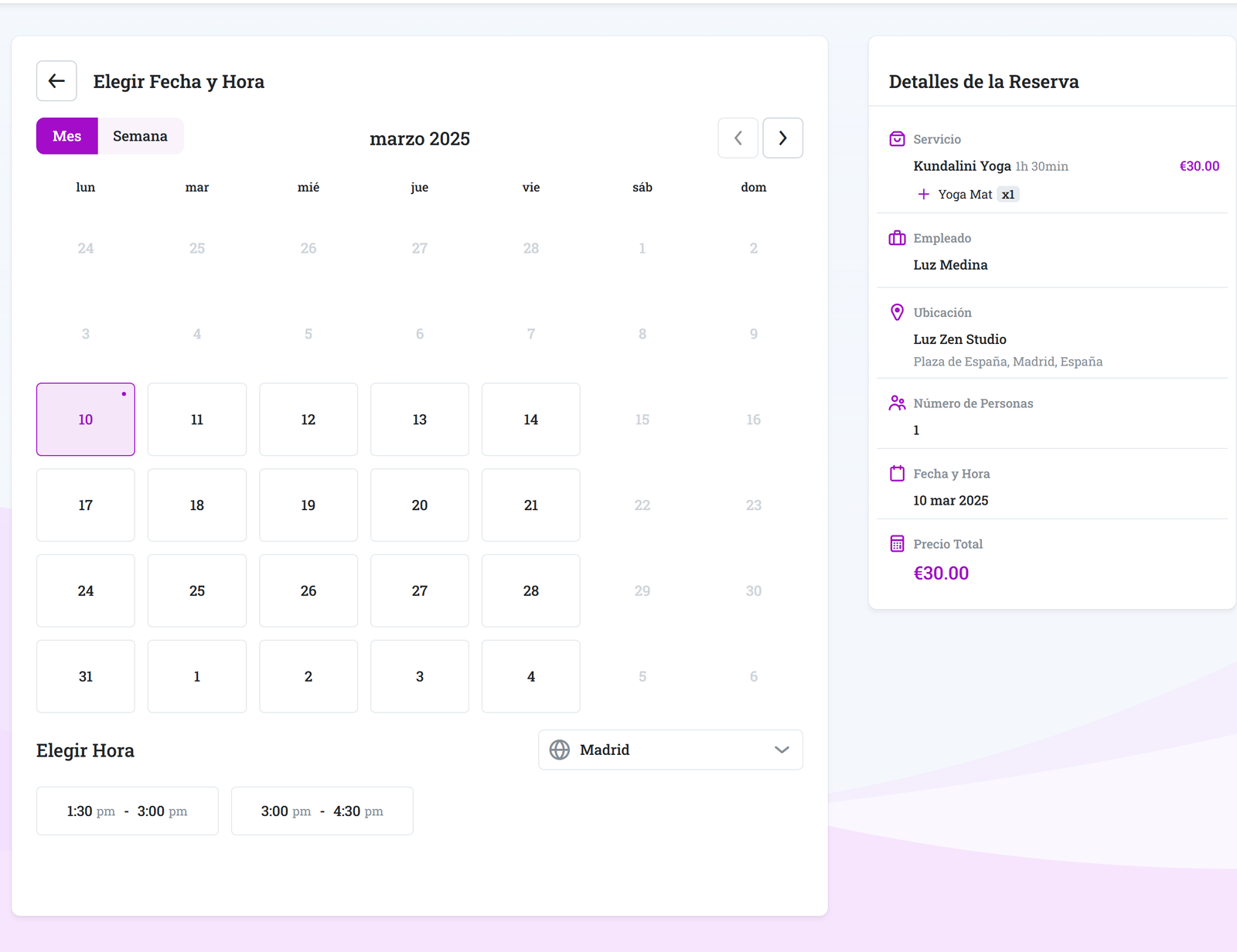Click the Fecha y Hora calendar icon
1237x952 pixels.
pyautogui.click(x=897, y=474)
